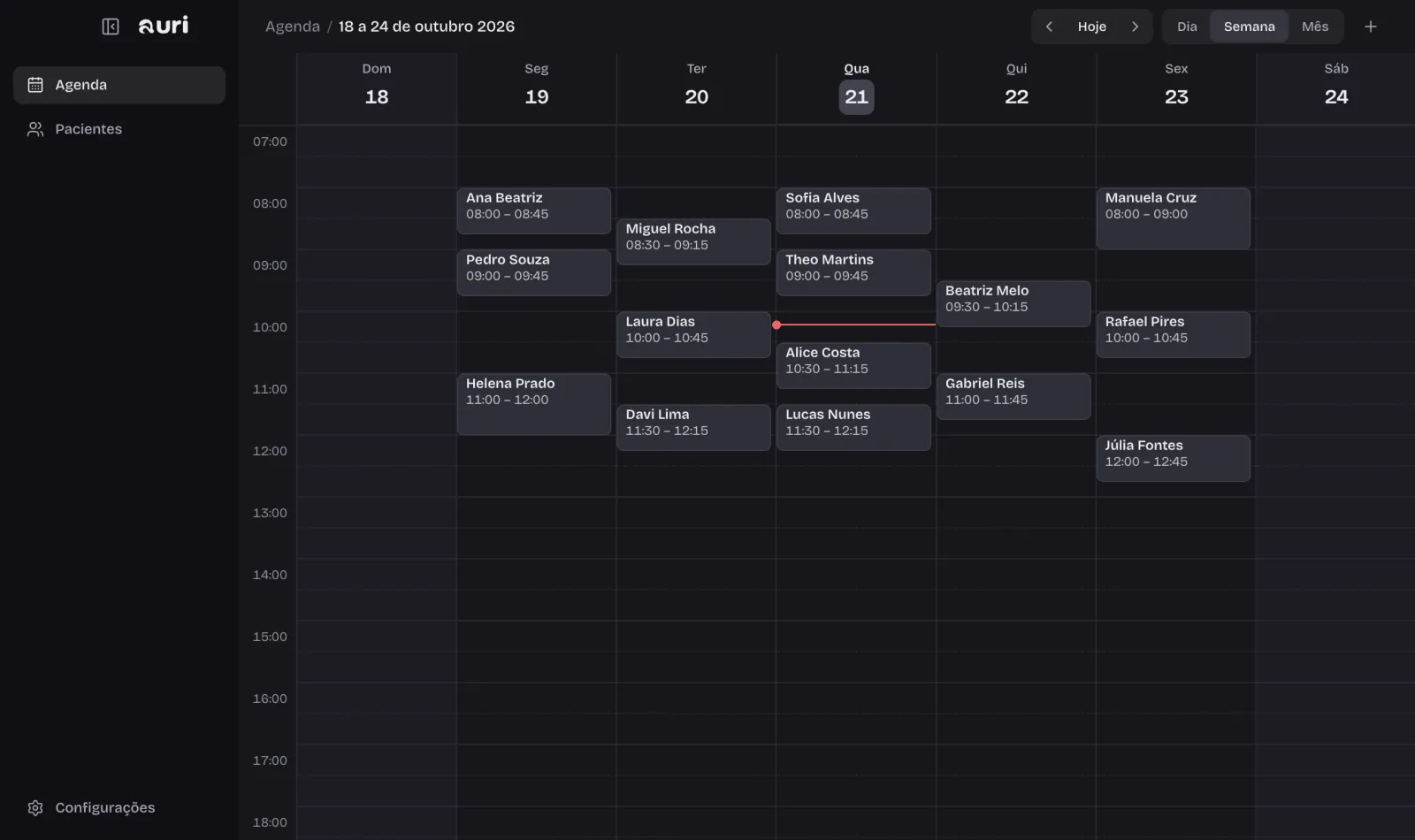1415x840 pixels.
Task: Click the auri logo
Action: (x=164, y=26)
